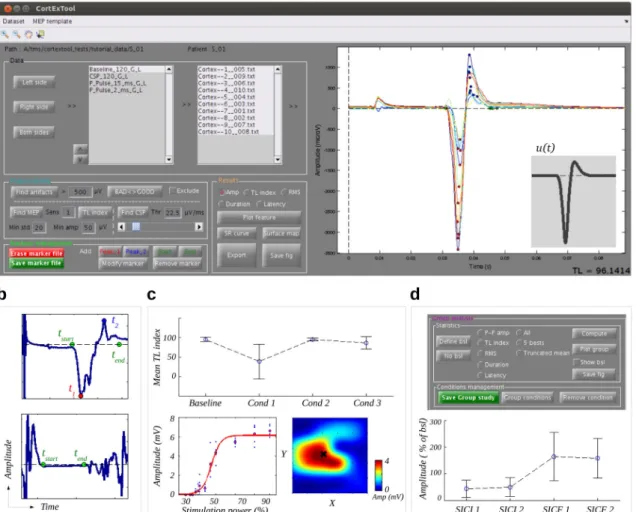Select the zoom out magnifier tool
Viewport: 636px width, 512px height.
click(x=17, y=35)
